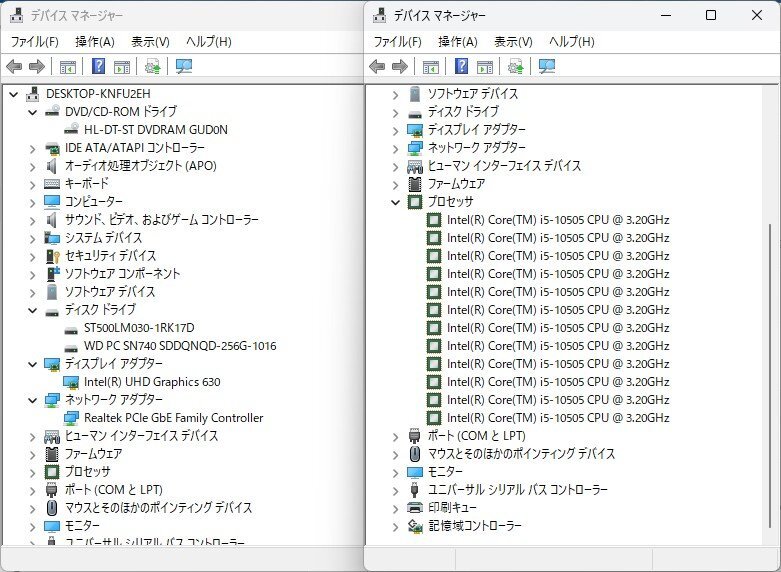Click scan hardware monitor icon in left toolbar
Screen dimensions: 781x572
(184, 67)
